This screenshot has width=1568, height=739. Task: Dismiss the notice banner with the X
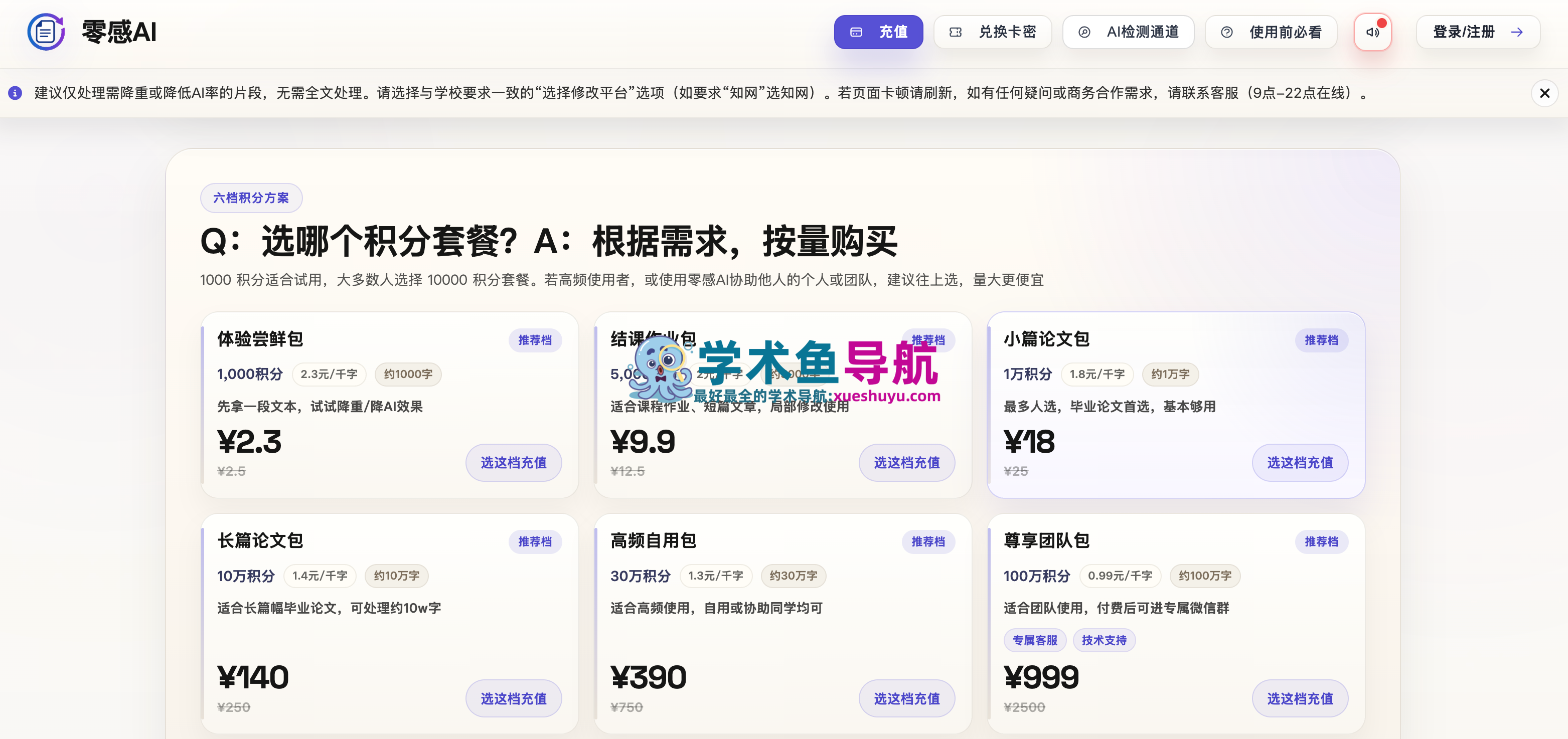point(1544,93)
